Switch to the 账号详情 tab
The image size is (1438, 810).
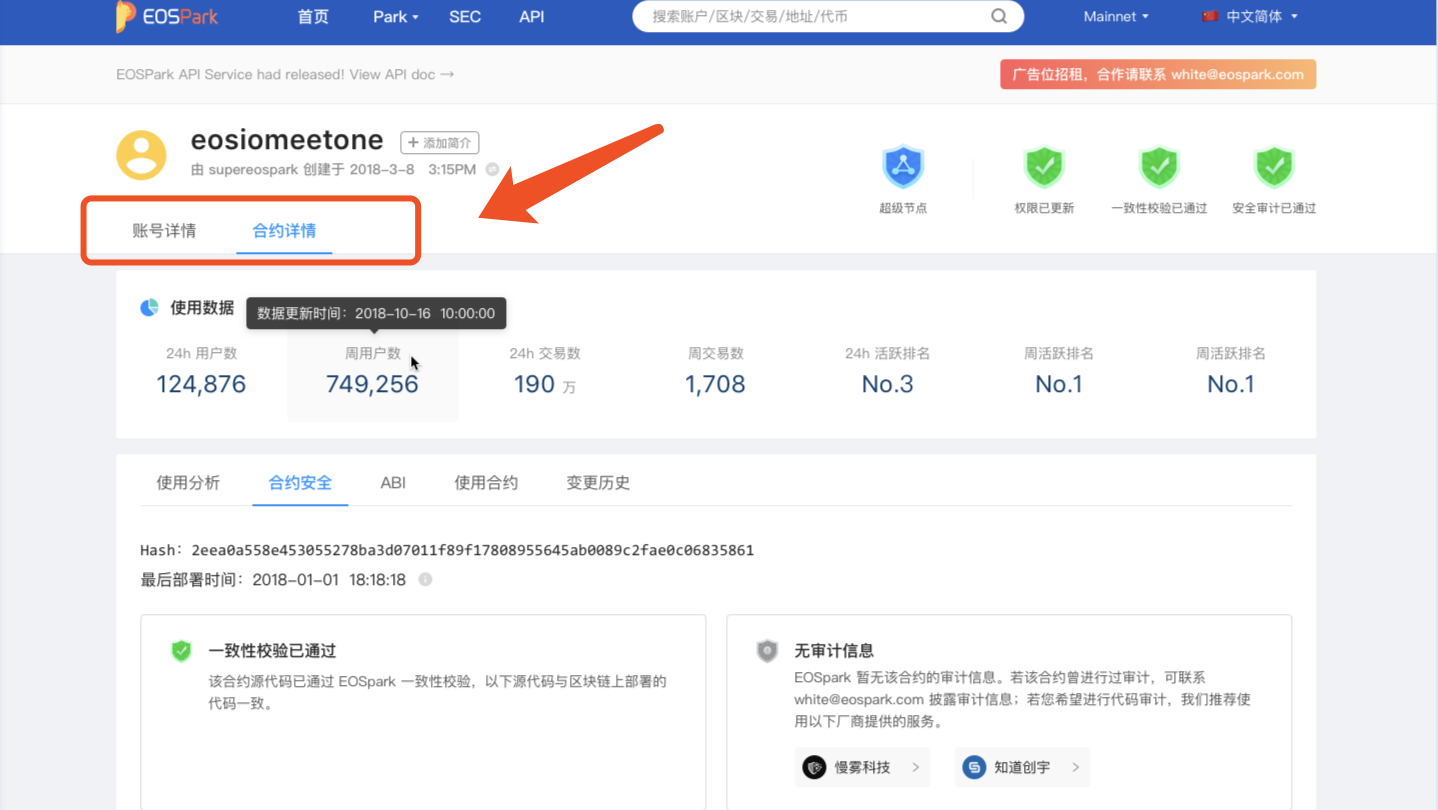coord(164,231)
